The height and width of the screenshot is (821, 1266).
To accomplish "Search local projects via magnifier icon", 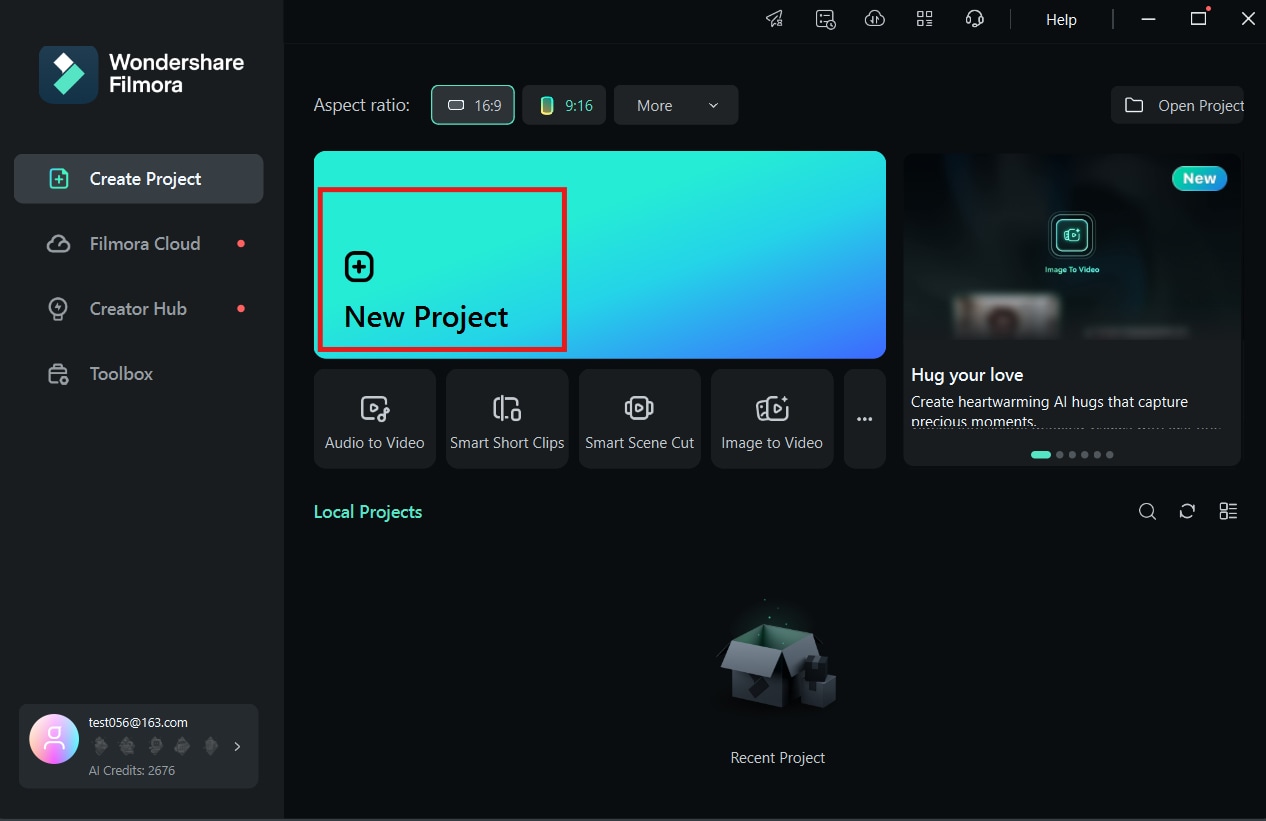I will (1147, 512).
